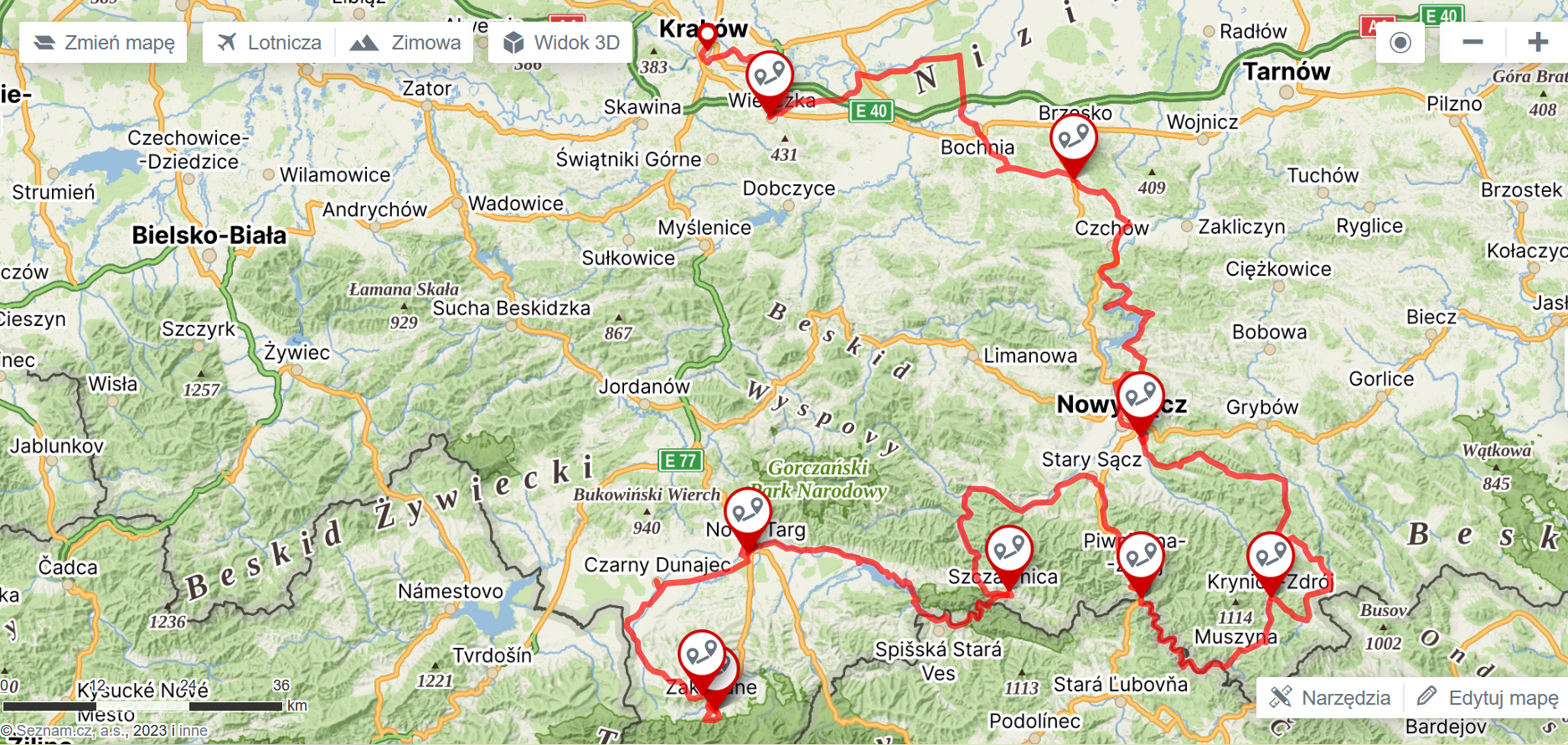Click Edytuj mapę to edit the map

(1487, 697)
